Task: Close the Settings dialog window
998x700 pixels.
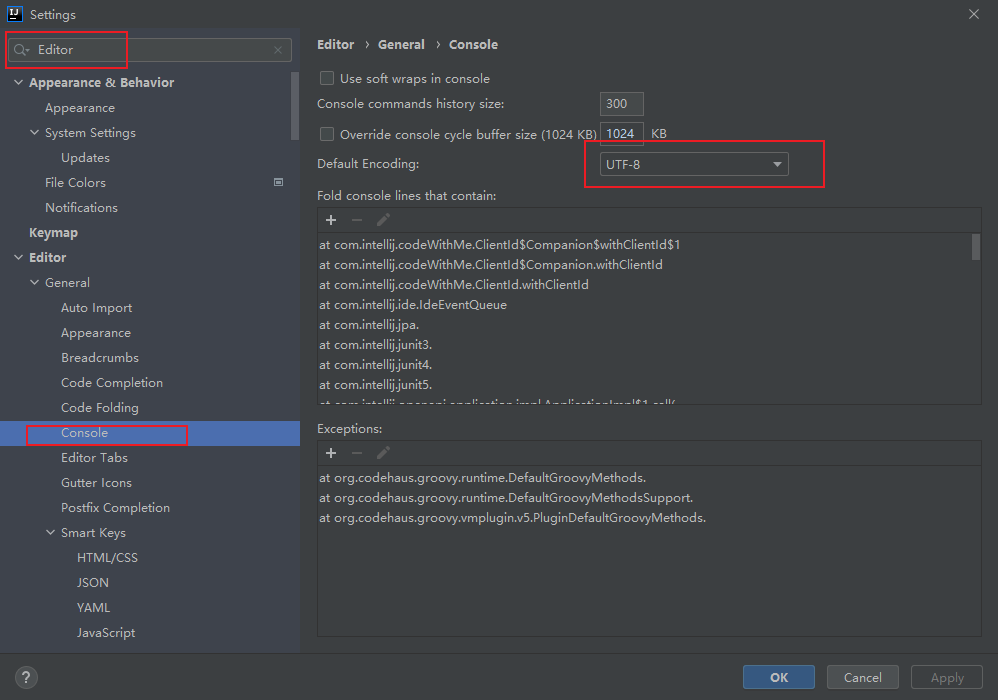Action: [x=974, y=14]
